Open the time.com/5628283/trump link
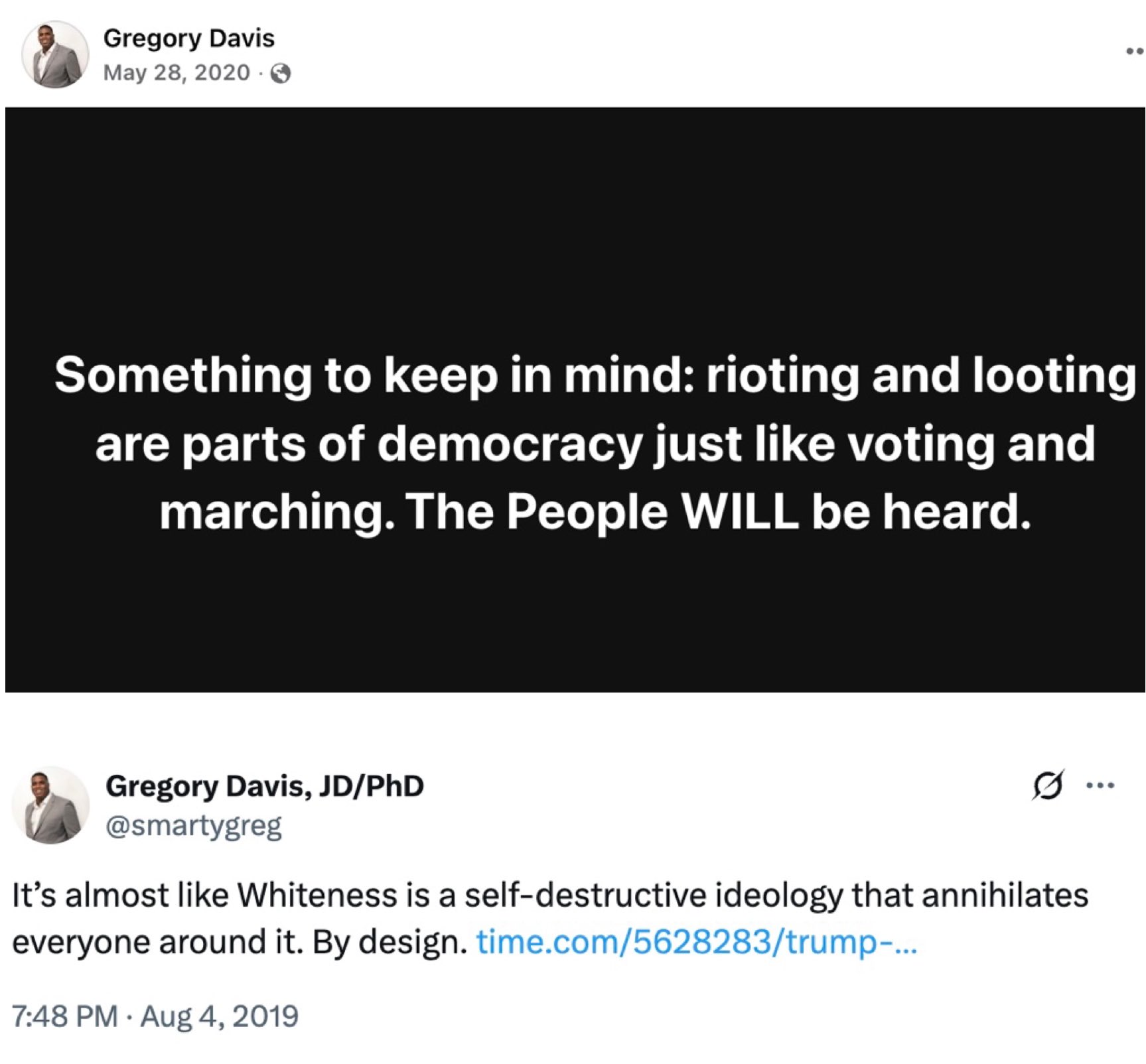Viewport: 1146px width, 1064px height. click(696, 942)
